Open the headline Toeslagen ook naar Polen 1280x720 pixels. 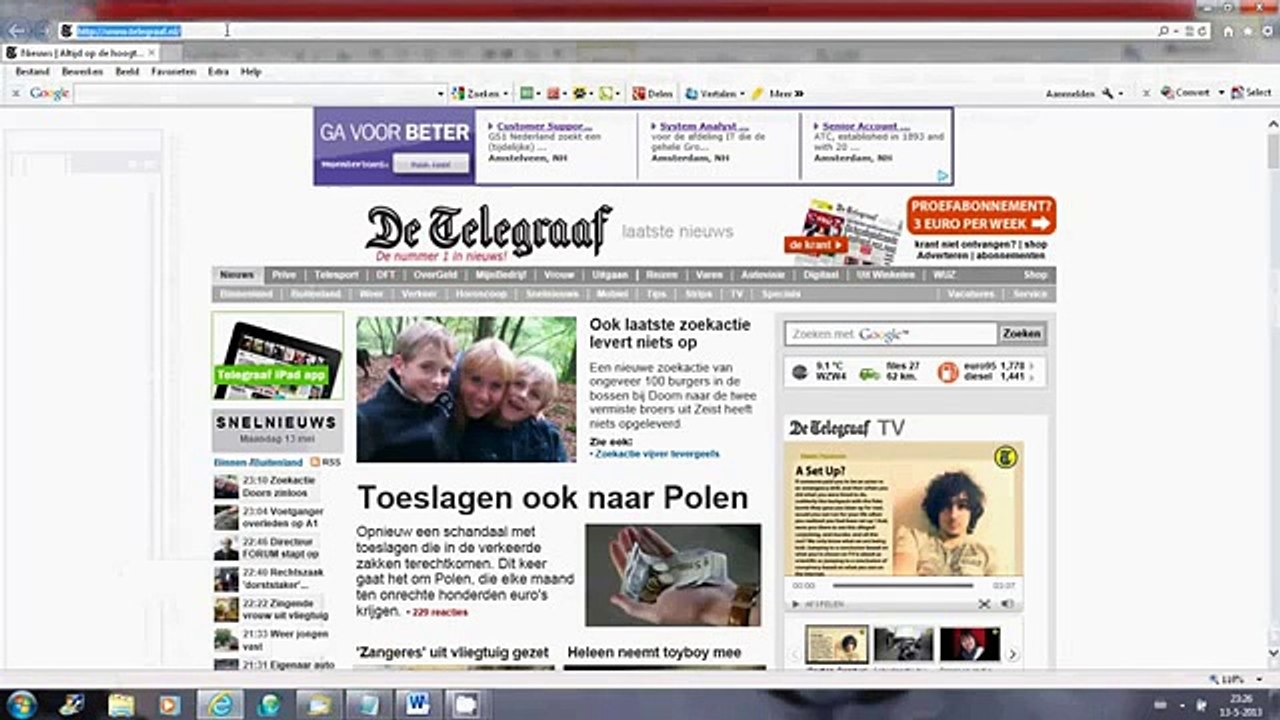553,497
